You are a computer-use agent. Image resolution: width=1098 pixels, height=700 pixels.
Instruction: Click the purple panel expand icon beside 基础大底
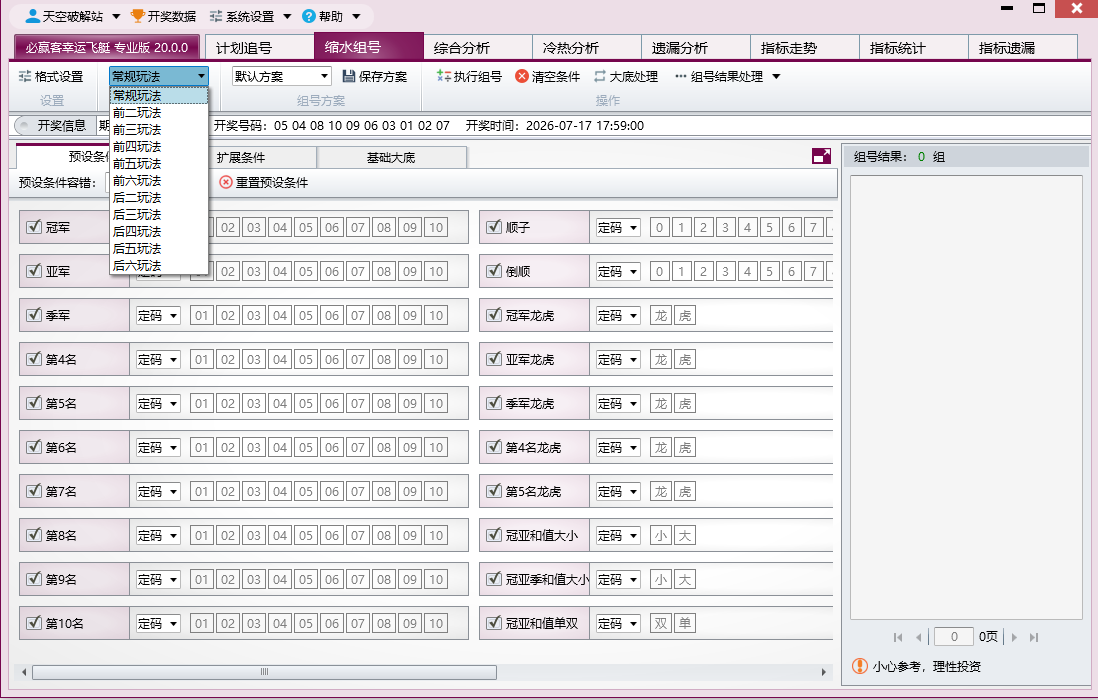tap(821, 156)
